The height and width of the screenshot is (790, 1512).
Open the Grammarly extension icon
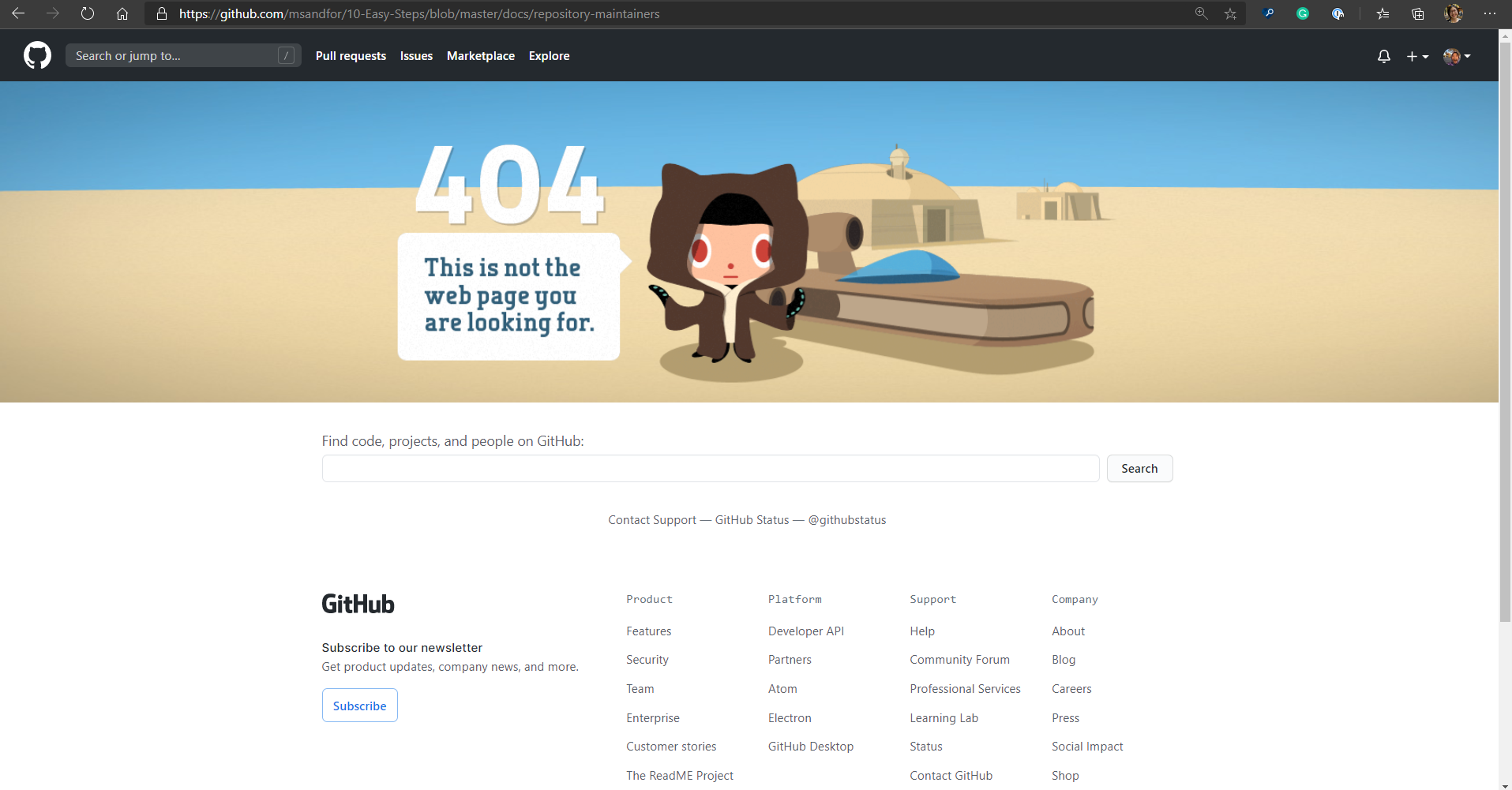pos(1303,13)
